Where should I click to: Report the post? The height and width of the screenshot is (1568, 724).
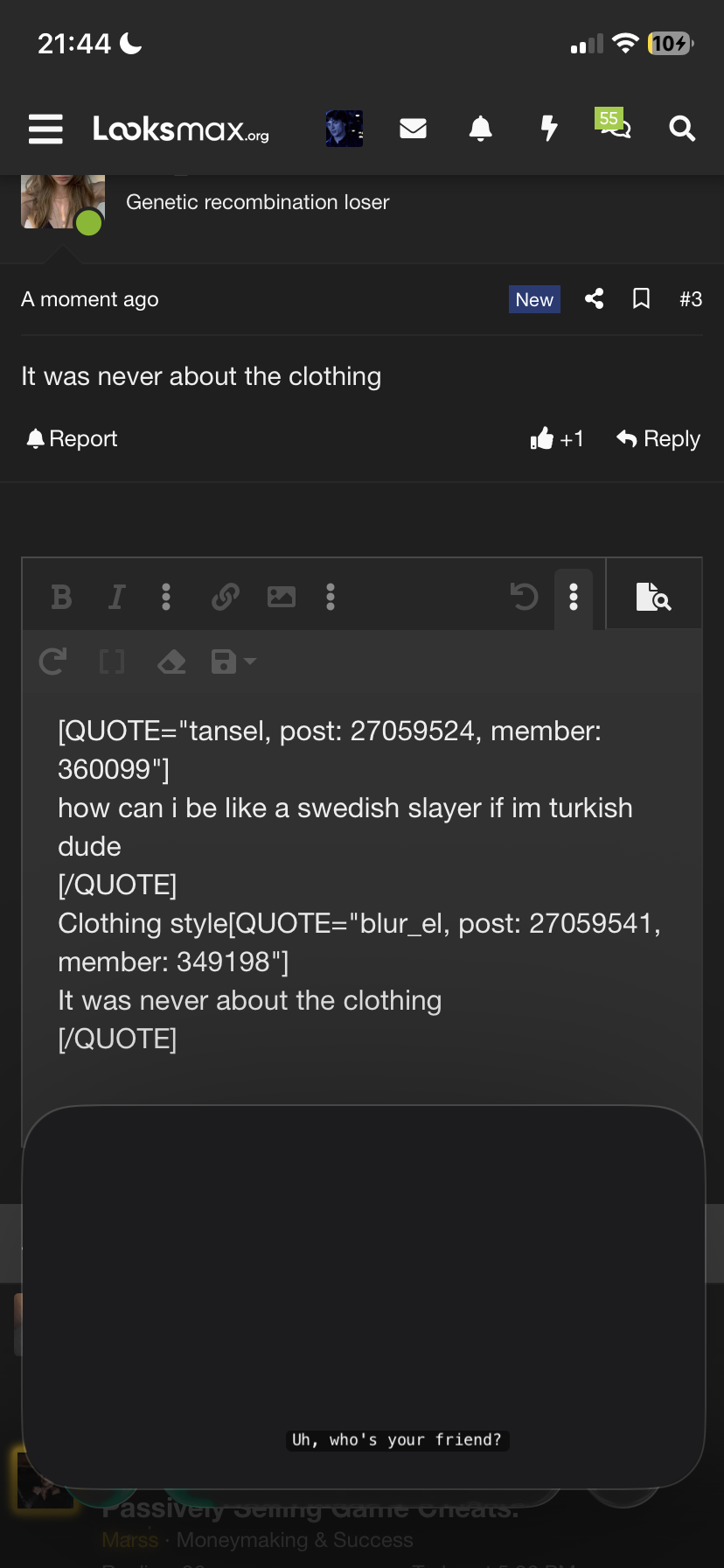click(72, 438)
